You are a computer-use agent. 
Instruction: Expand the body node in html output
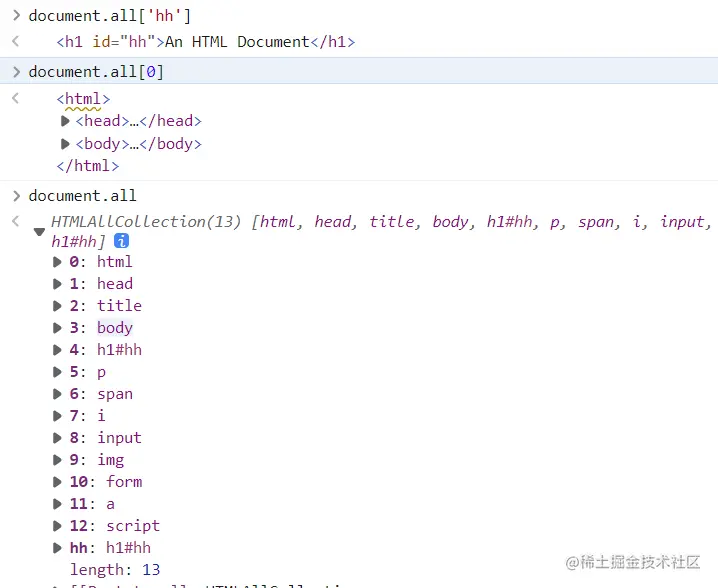(65, 144)
